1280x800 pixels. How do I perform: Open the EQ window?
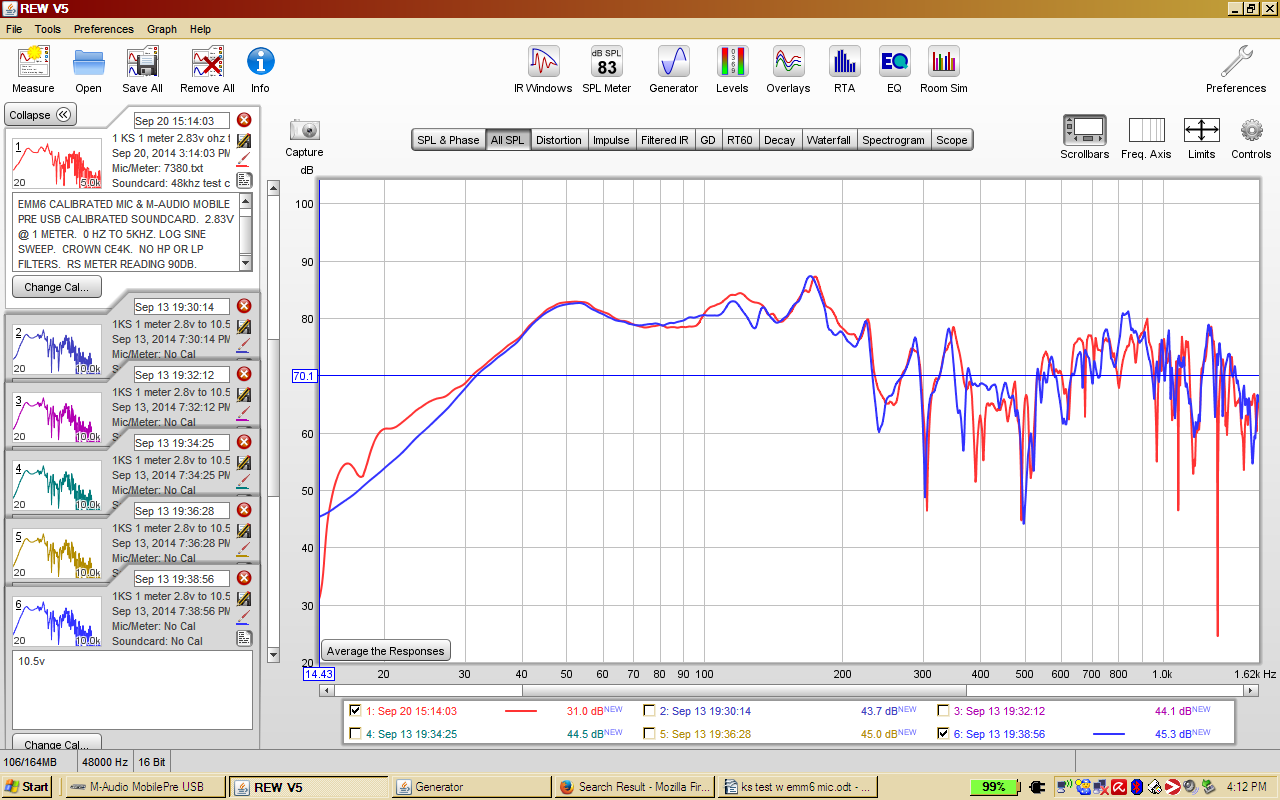(x=894, y=62)
